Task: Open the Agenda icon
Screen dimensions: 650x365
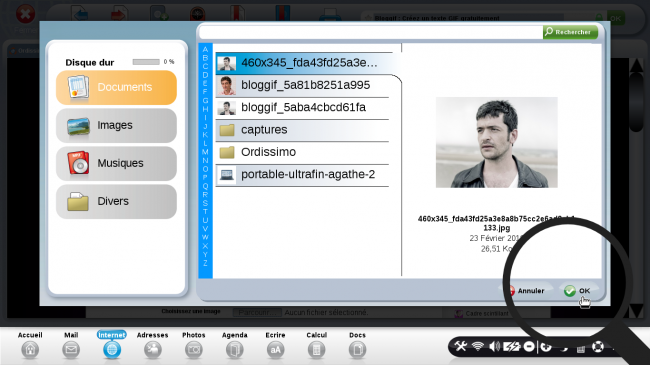Action: pos(234,350)
